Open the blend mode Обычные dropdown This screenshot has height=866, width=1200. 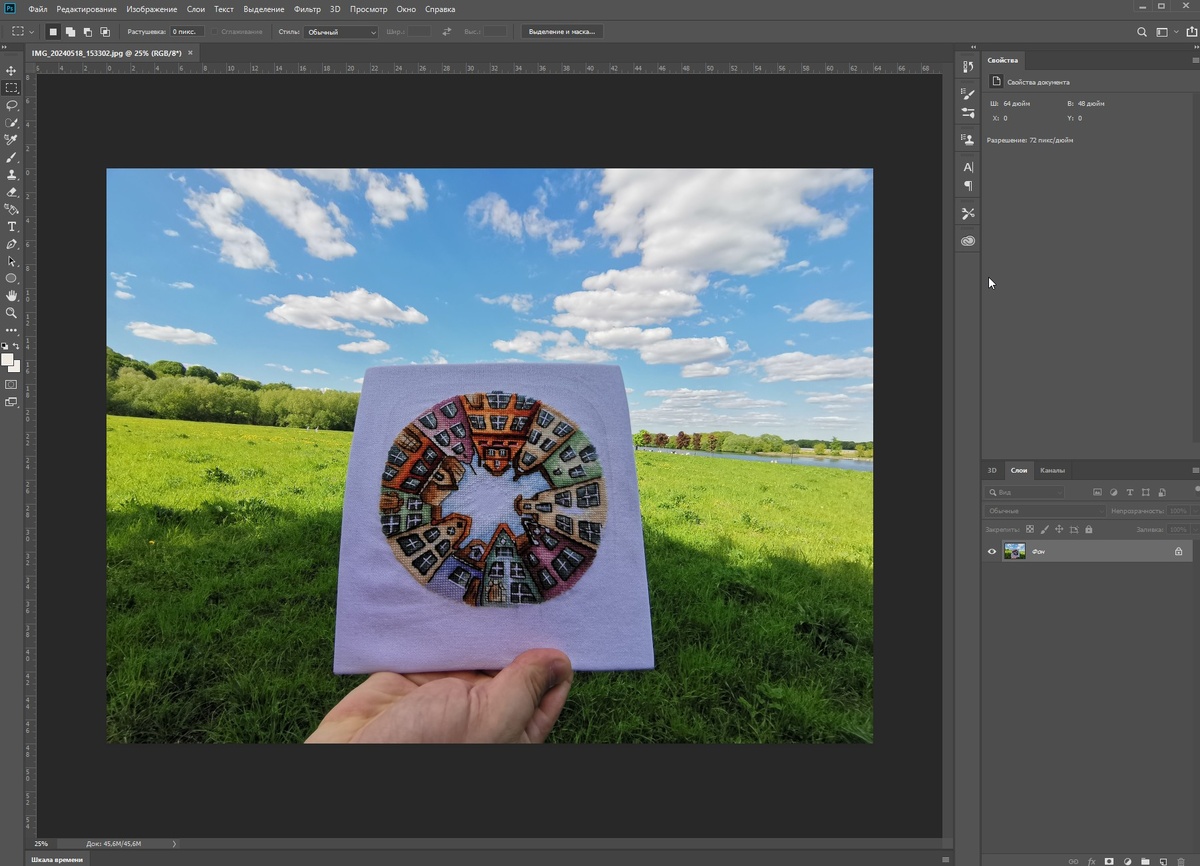tap(1045, 511)
